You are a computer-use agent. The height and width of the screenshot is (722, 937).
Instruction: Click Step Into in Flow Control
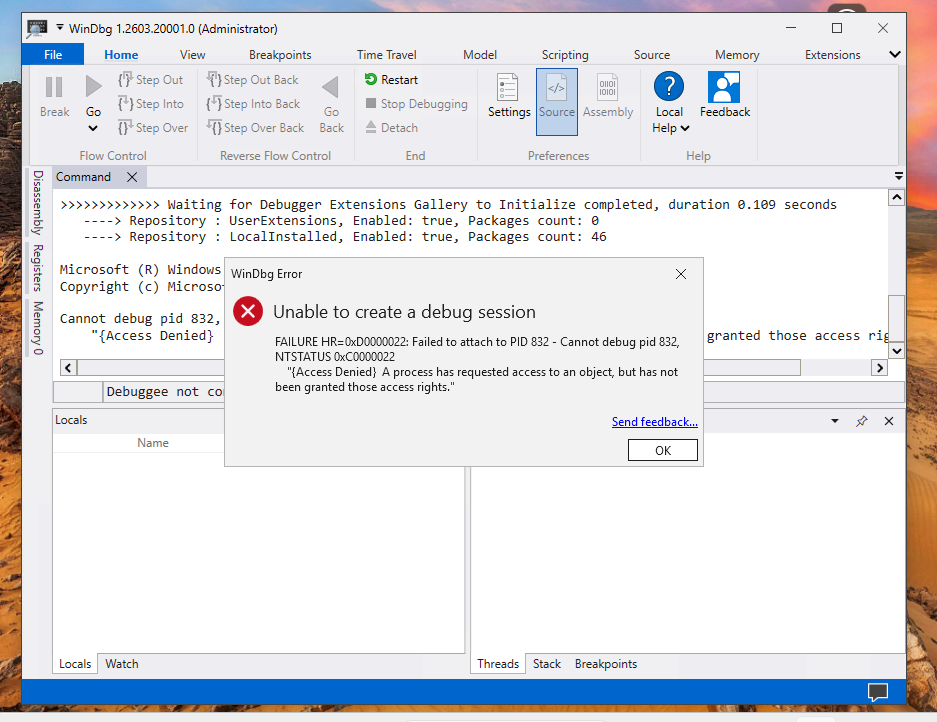pyautogui.click(x=151, y=103)
